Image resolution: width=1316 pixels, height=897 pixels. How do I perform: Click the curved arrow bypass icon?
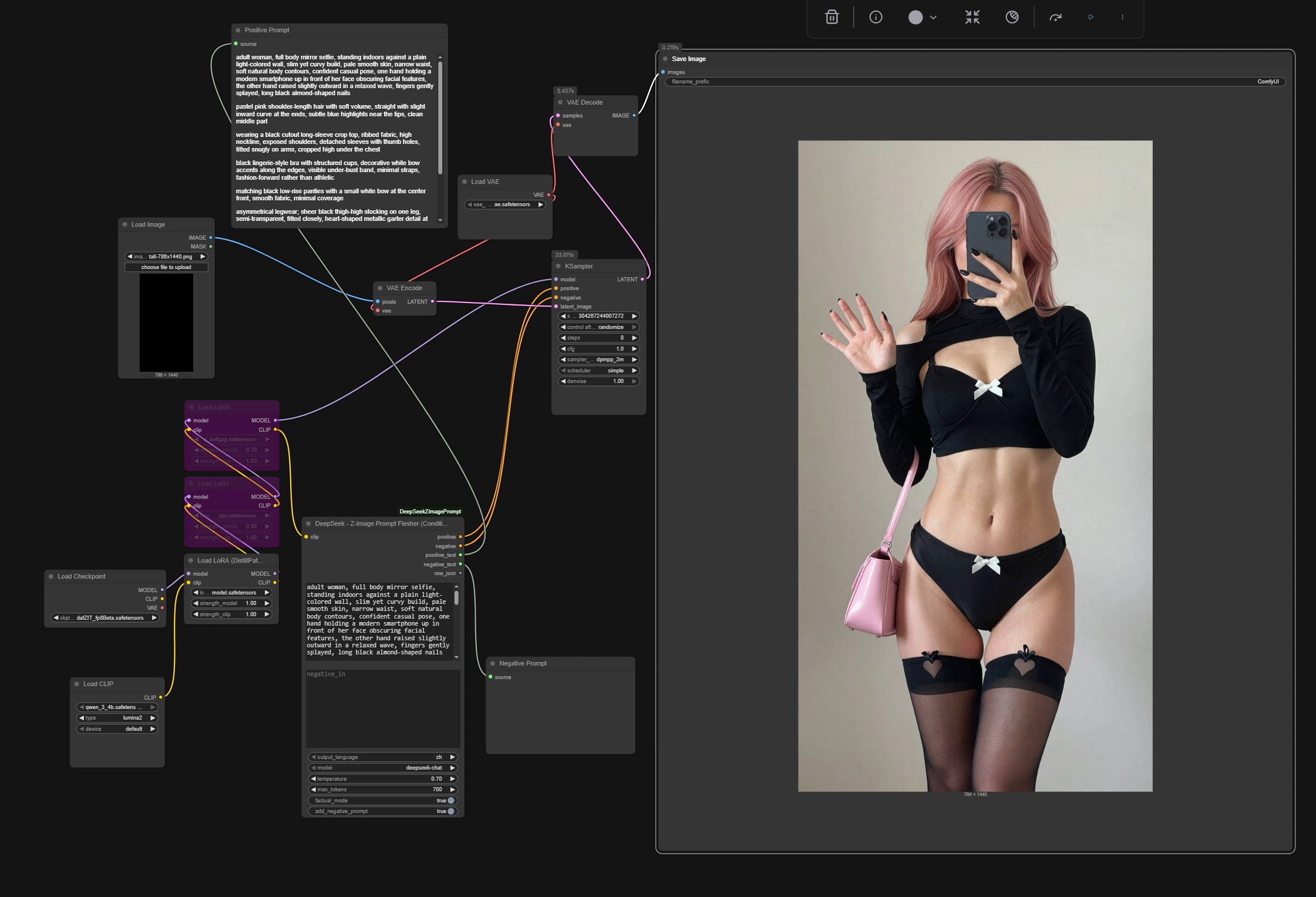coord(1055,17)
